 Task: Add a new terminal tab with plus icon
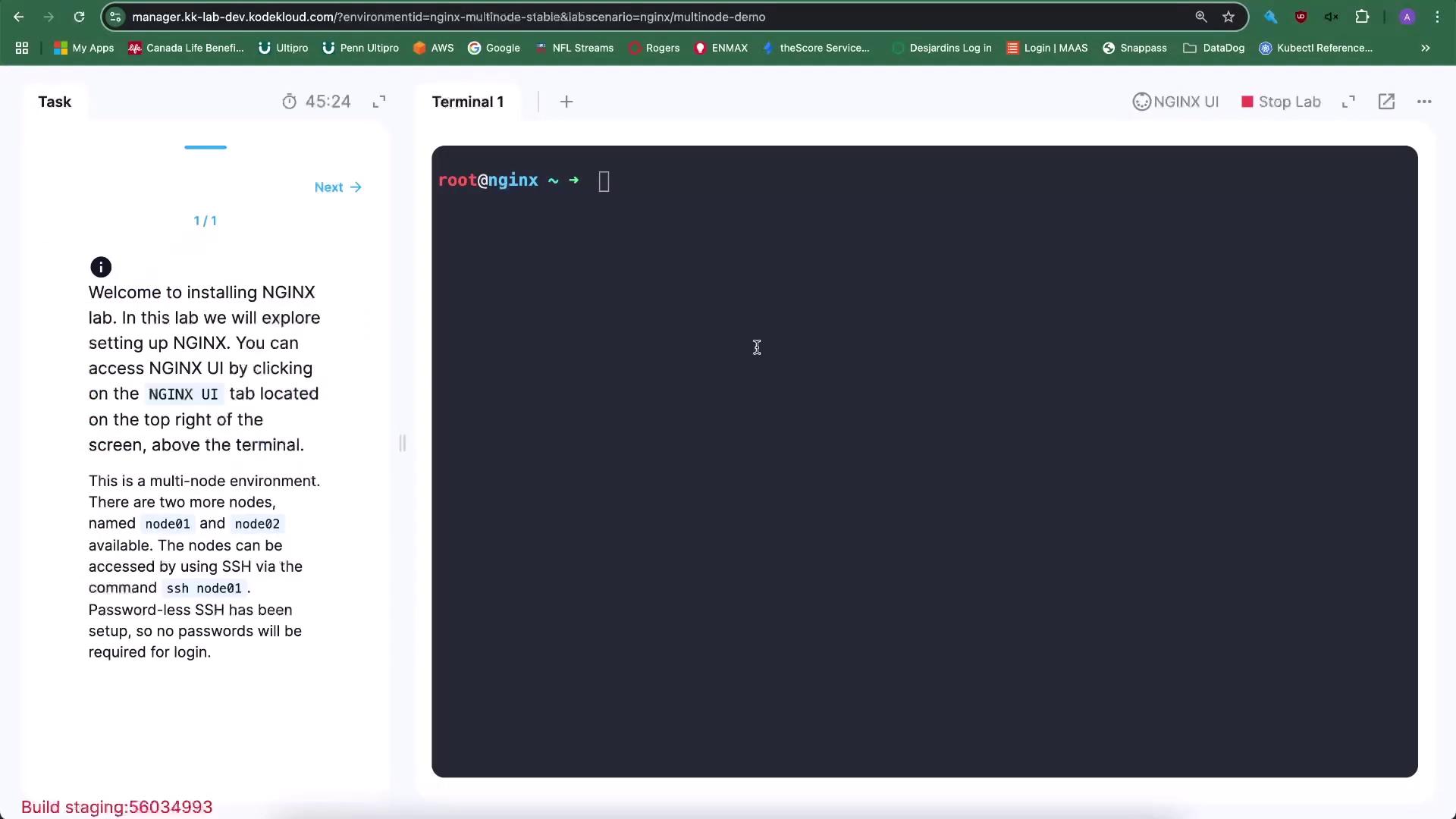(566, 102)
